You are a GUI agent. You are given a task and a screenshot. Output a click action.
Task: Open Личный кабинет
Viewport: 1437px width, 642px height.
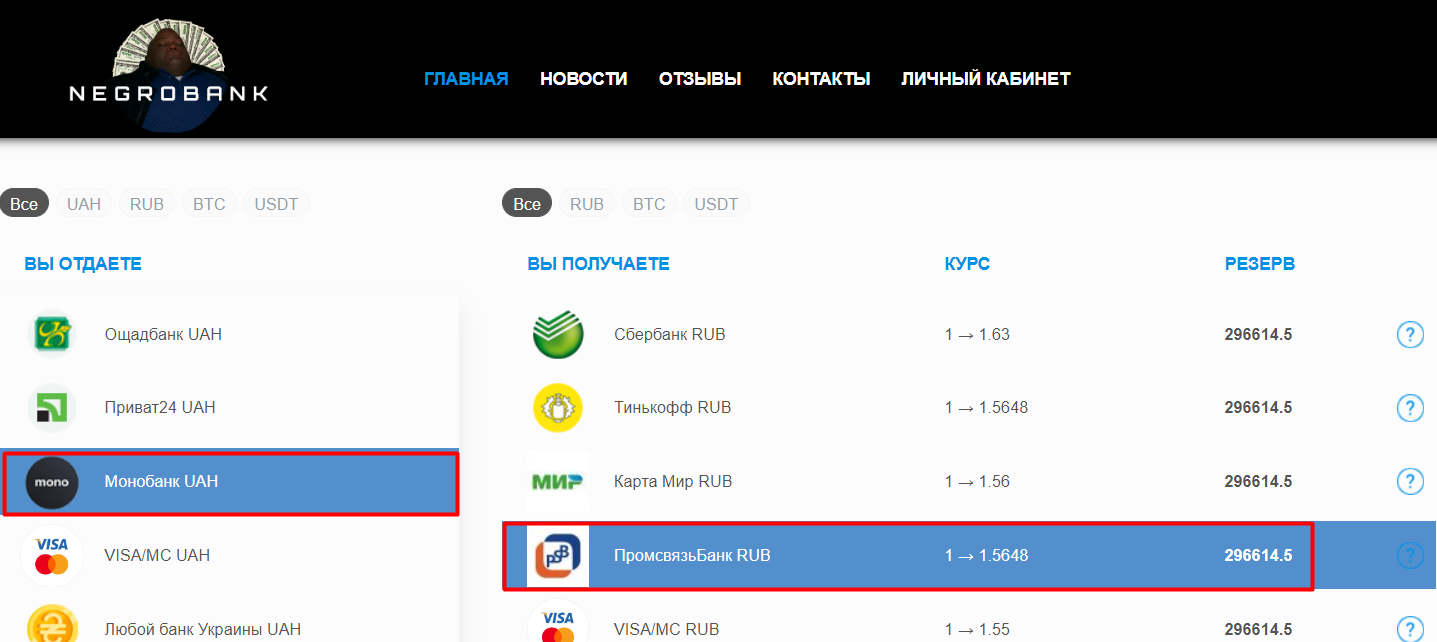[986, 79]
